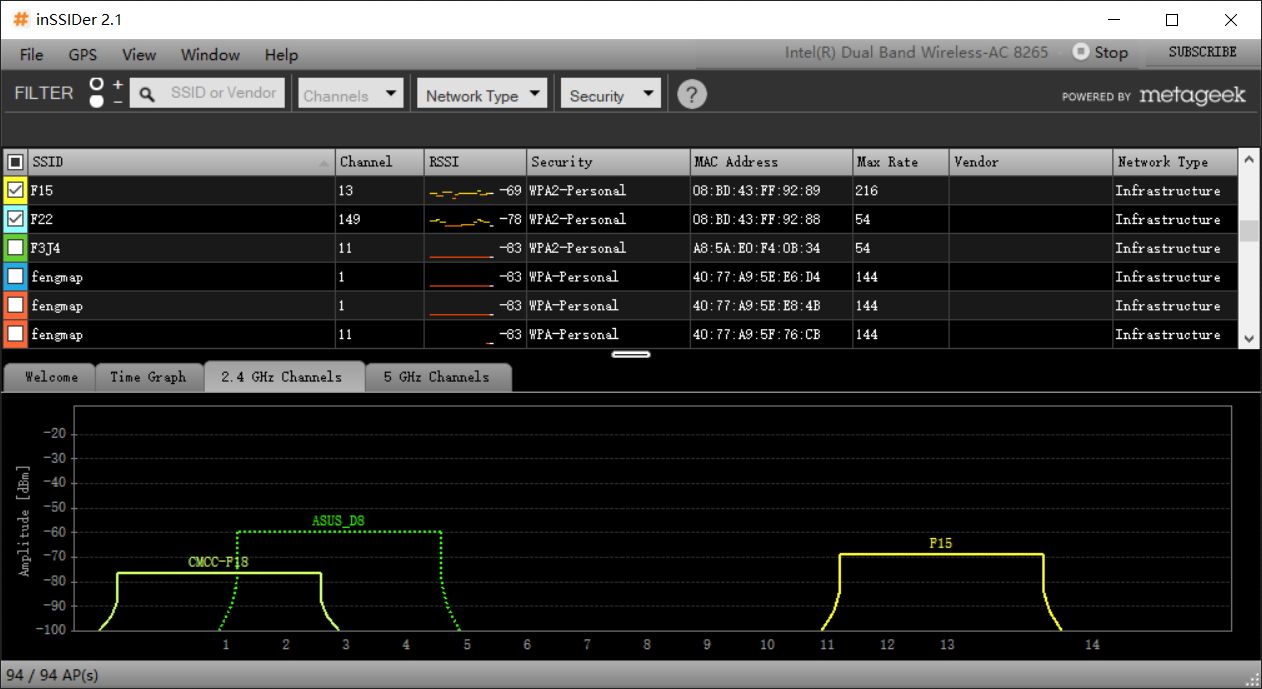This screenshot has width=1262, height=689.
Task: Open the GPS menu
Action: tap(83, 54)
